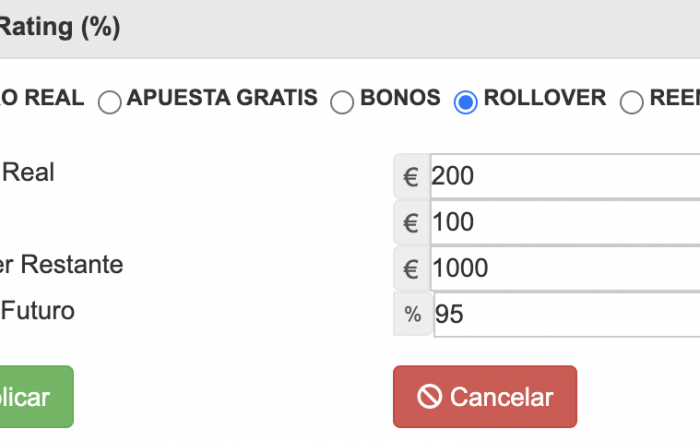The height and width of the screenshot is (441, 700).
Task: Click the green Aplicar button
Action: (x=37, y=396)
